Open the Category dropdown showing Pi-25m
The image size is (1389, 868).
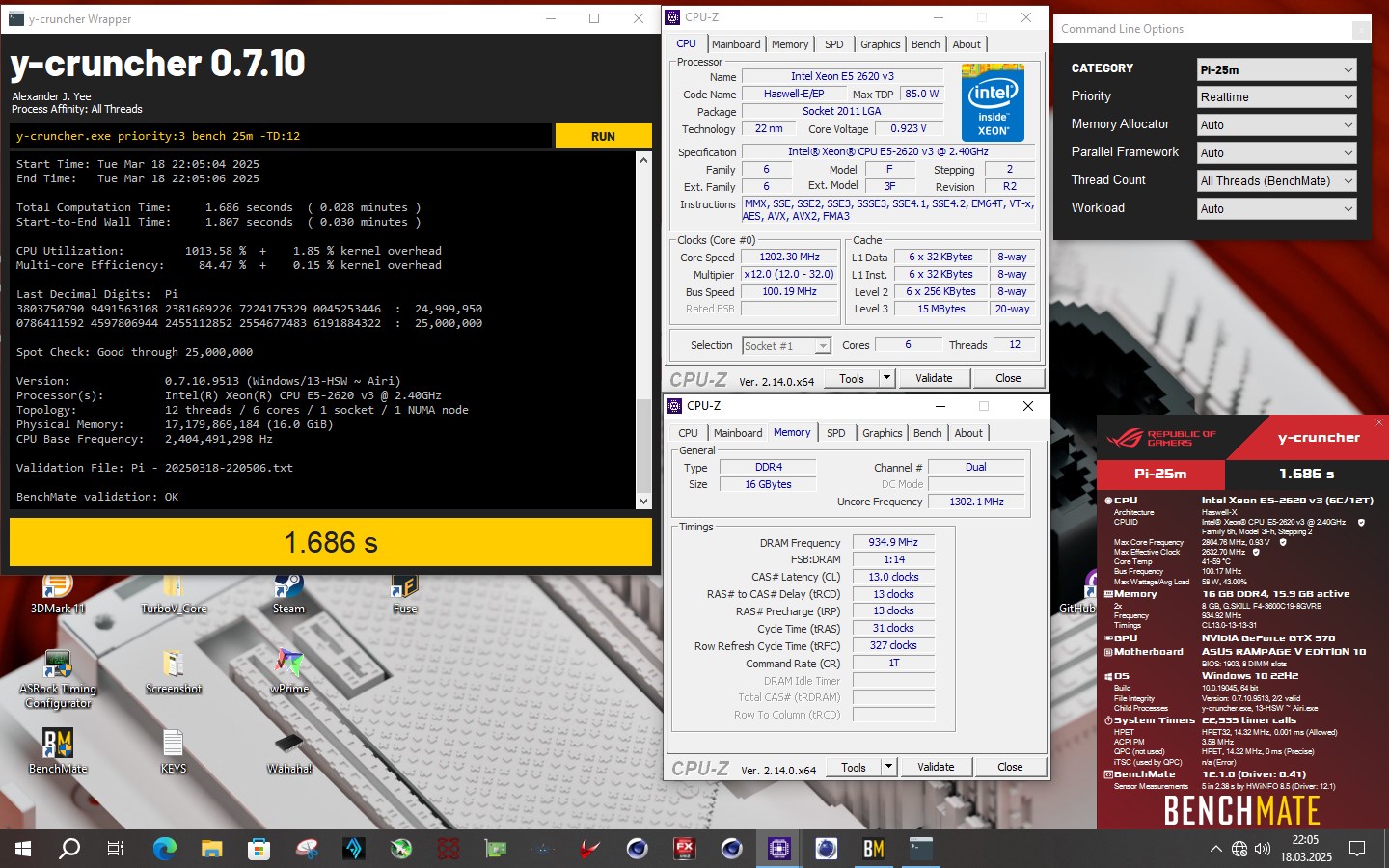tap(1277, 69)
